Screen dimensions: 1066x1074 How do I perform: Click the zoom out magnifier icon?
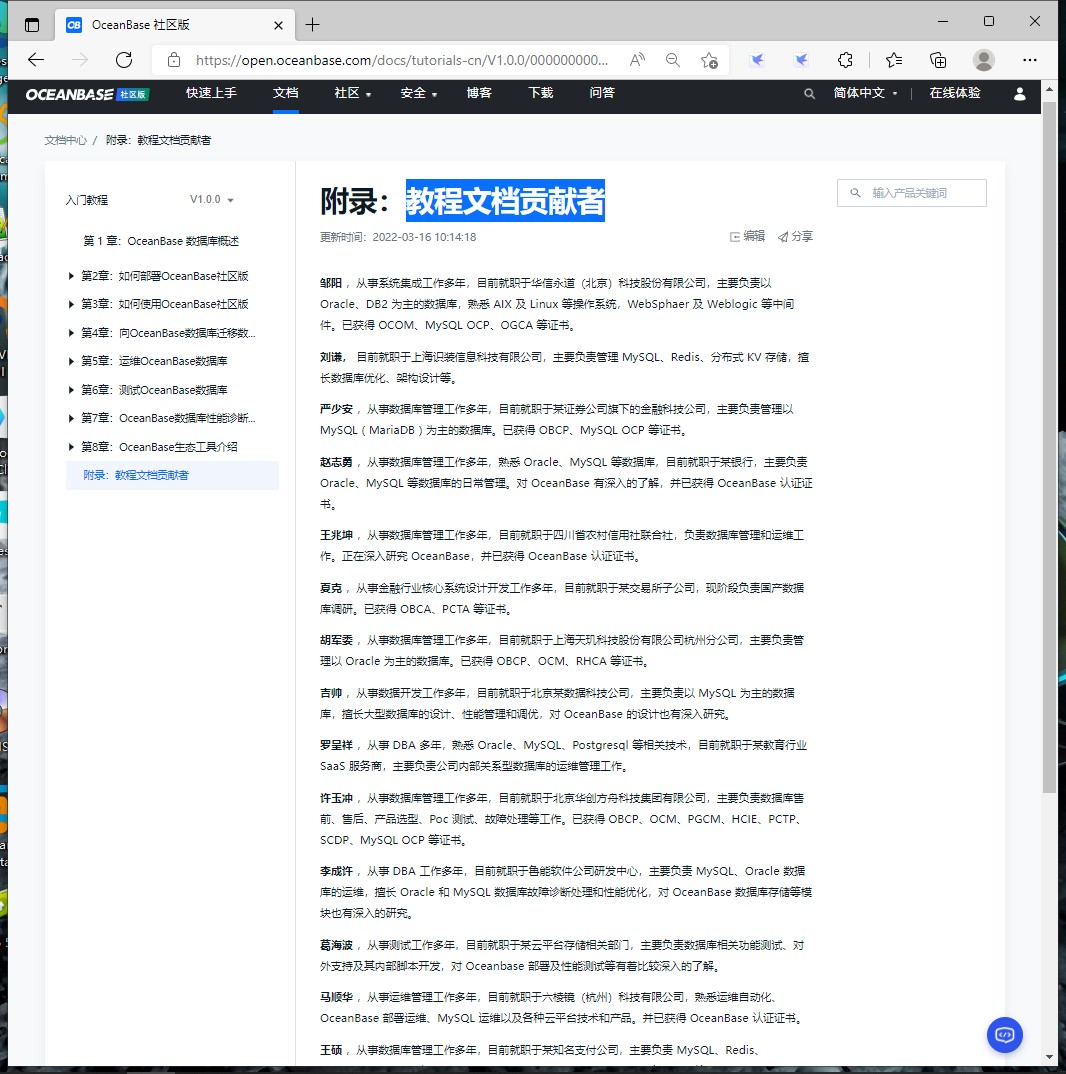(x=673, y=60)
